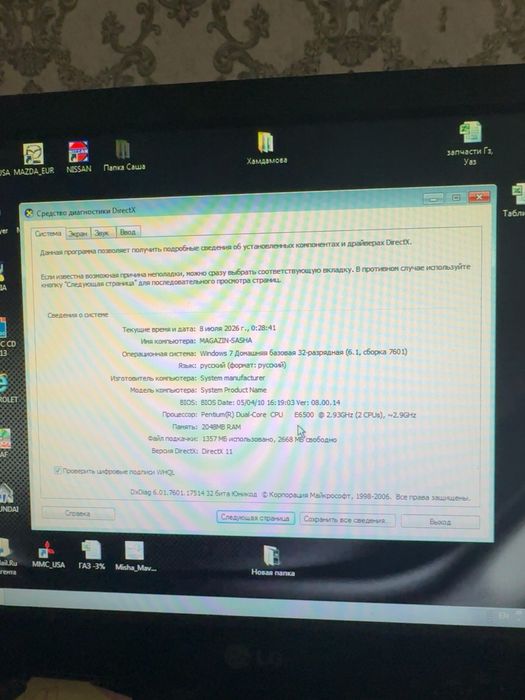Image resolution: width=525 pixels, height=700 pixels.
Task: Click the DirectX icon in title bar
Action: (29, 213)
